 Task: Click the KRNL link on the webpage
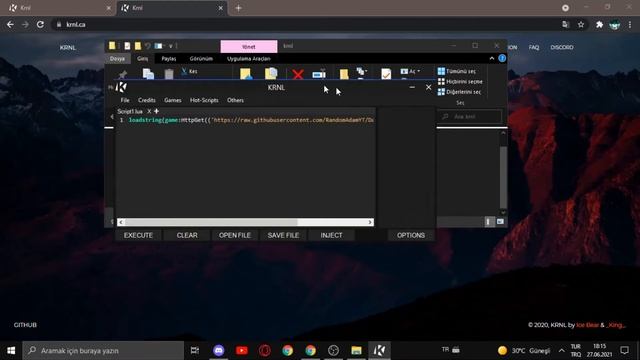pos(68,48)
